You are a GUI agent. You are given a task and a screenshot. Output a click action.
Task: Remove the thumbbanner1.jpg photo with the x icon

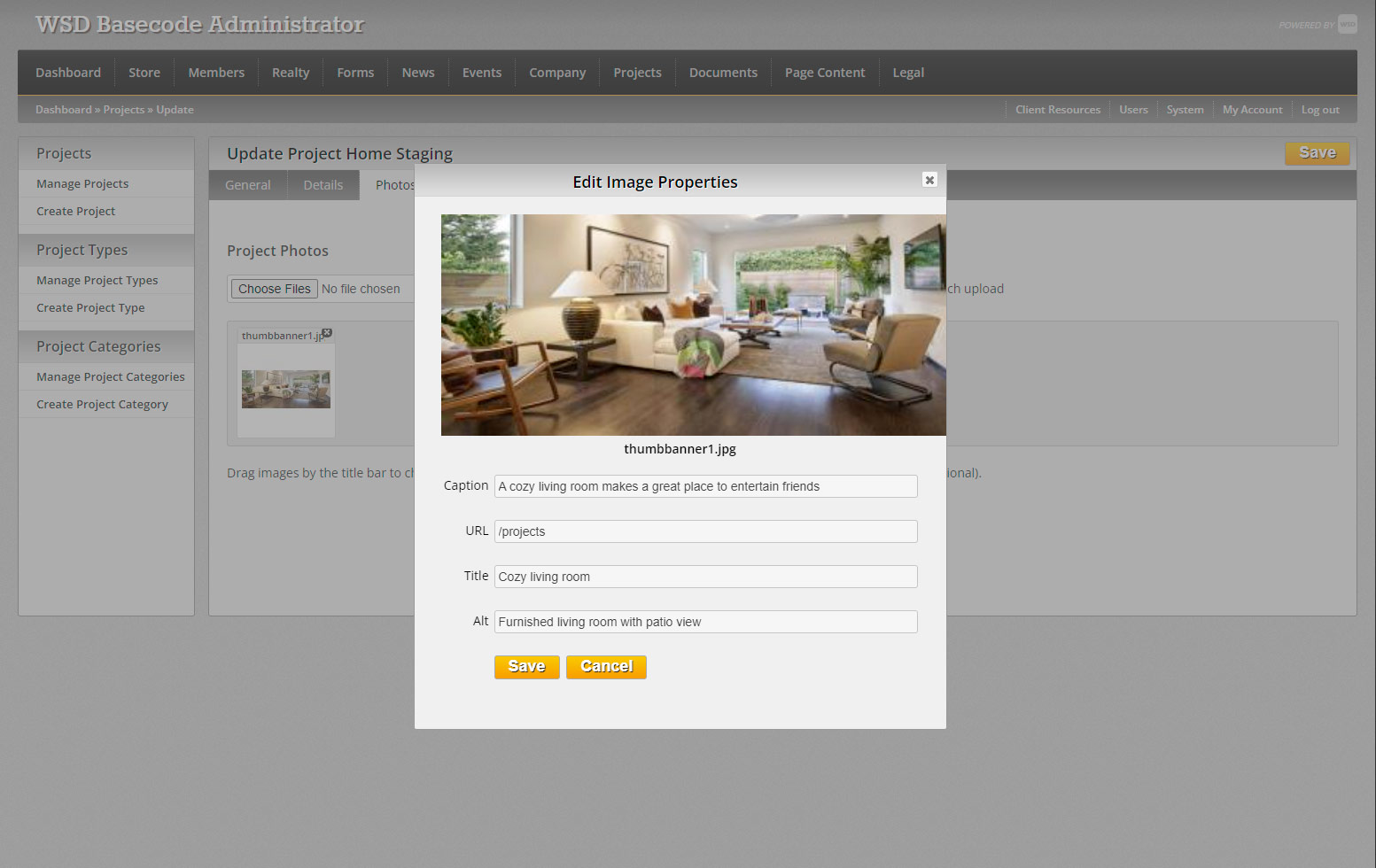pyautogui.click(x=327, y=333)
